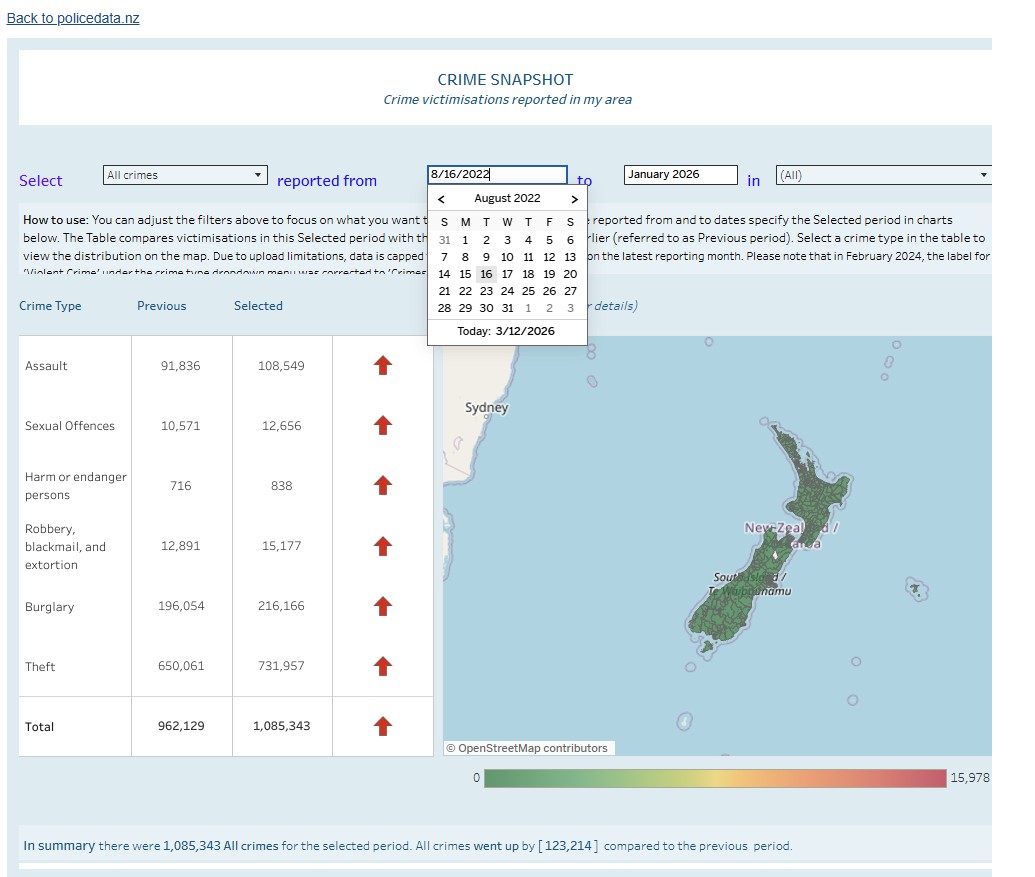Click the CRIME SNAPSHOT title
This screenshot has height=877, width=1035.
coord(506,79)
